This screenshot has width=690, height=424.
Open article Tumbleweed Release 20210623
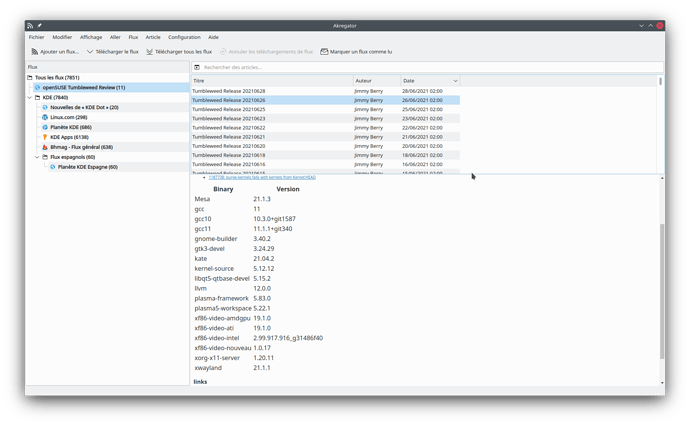coord(228,118)
